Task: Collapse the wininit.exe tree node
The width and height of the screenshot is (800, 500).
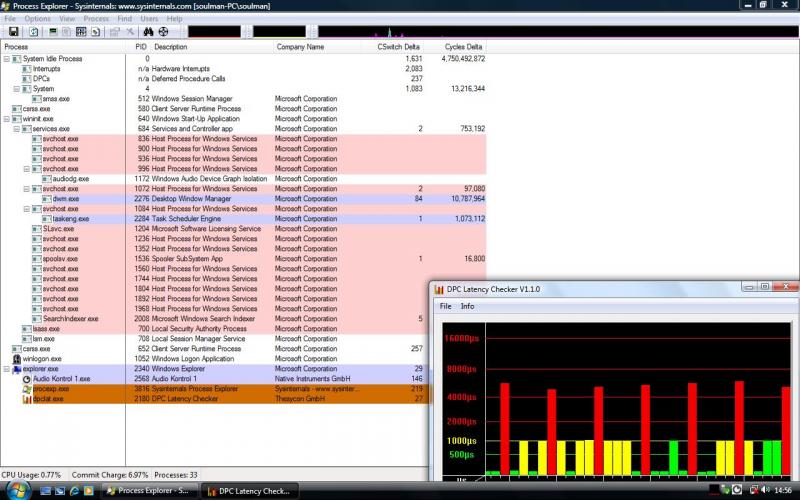Action: click(7, 119)
